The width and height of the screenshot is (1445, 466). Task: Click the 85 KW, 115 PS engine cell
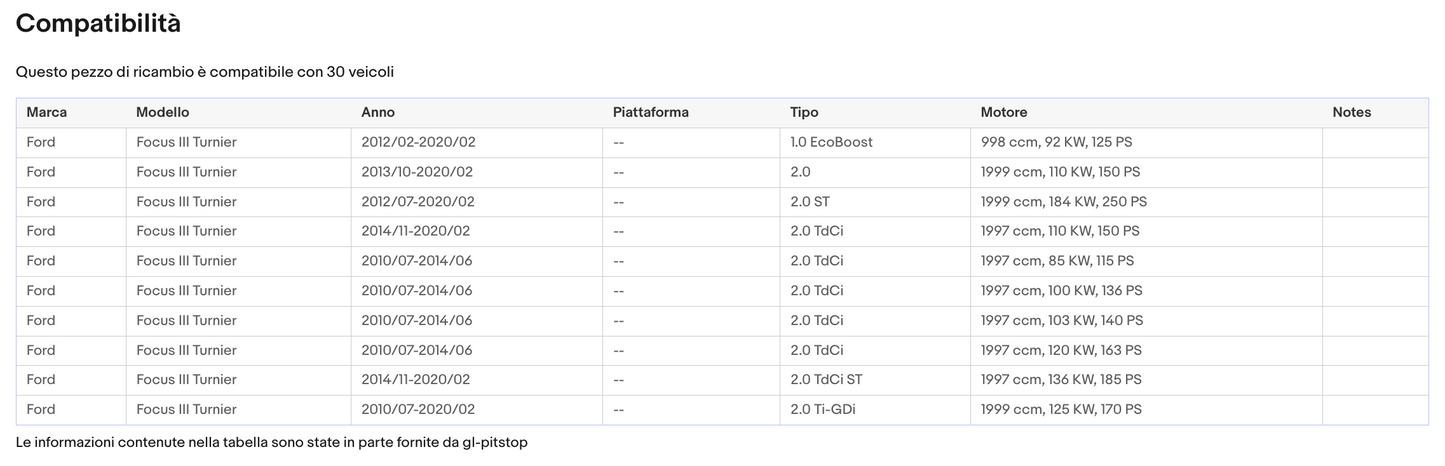1057,261
